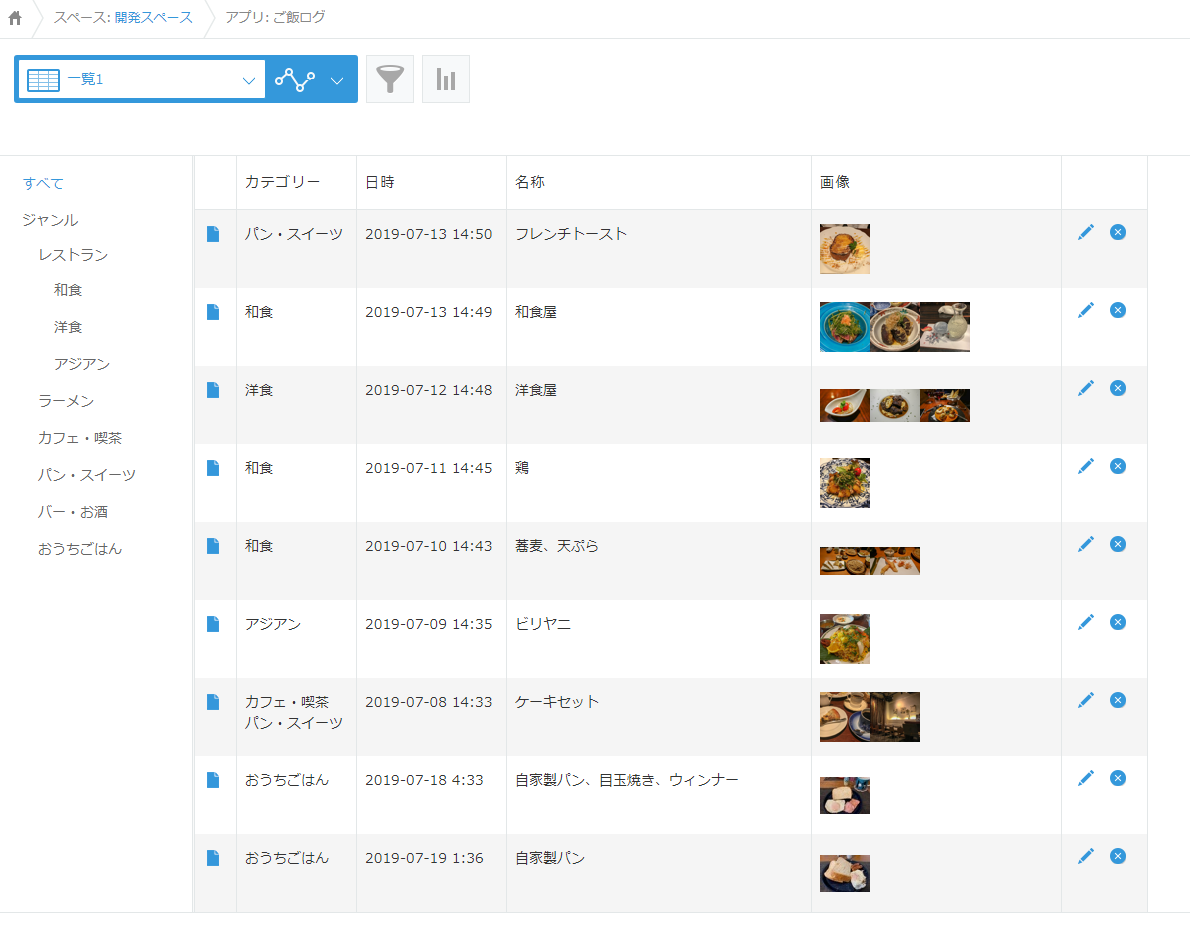Open record details for フレンチトースト

pos(213,234)
